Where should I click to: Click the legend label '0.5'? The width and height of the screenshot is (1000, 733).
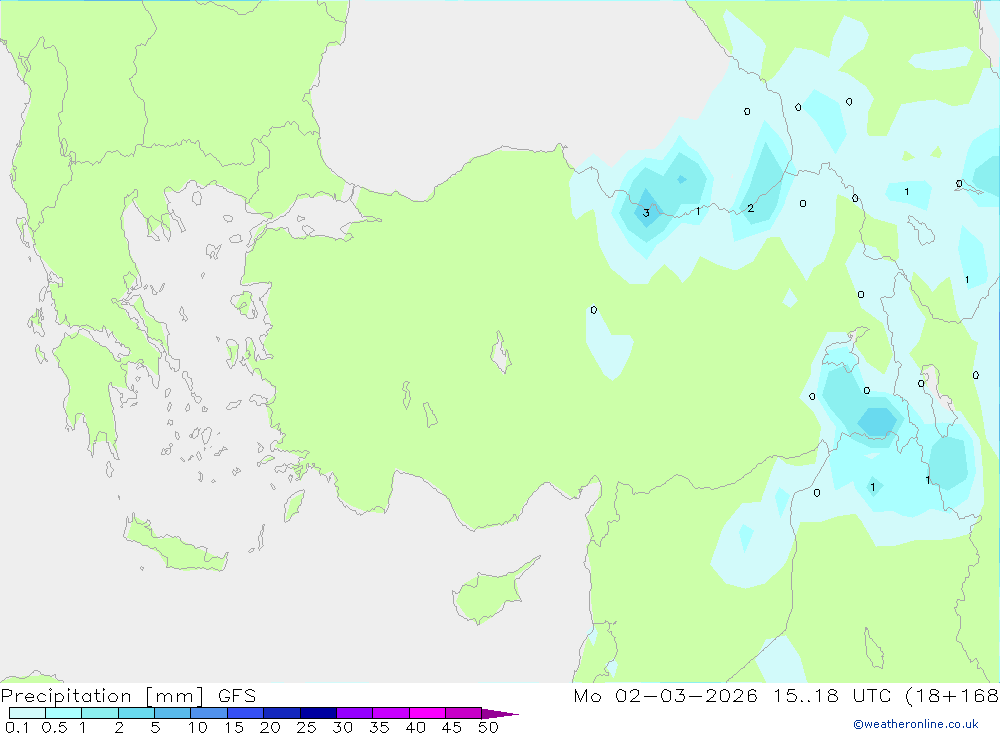[x=54, y=727]
